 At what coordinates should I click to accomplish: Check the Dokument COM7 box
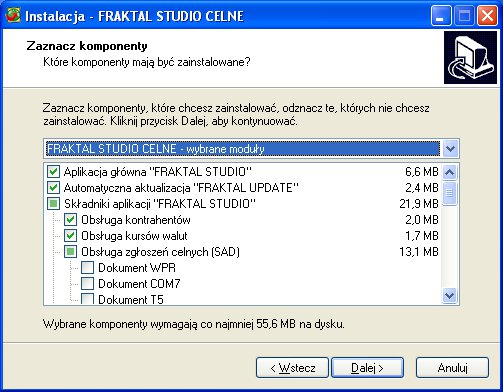pos(87,284)
